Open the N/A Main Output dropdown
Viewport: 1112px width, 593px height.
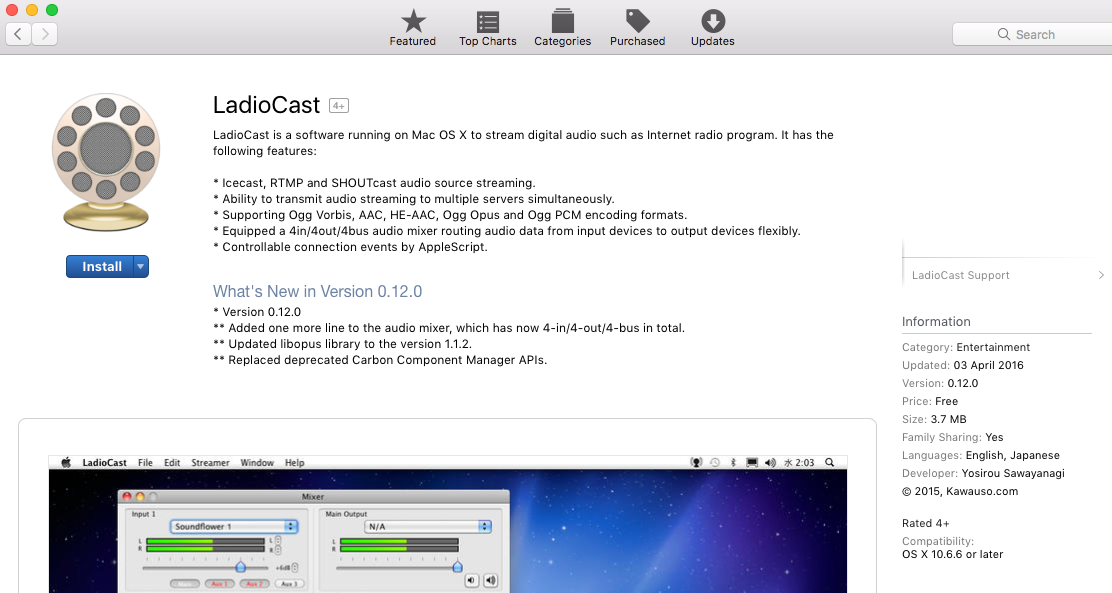(x=428, y=526)
